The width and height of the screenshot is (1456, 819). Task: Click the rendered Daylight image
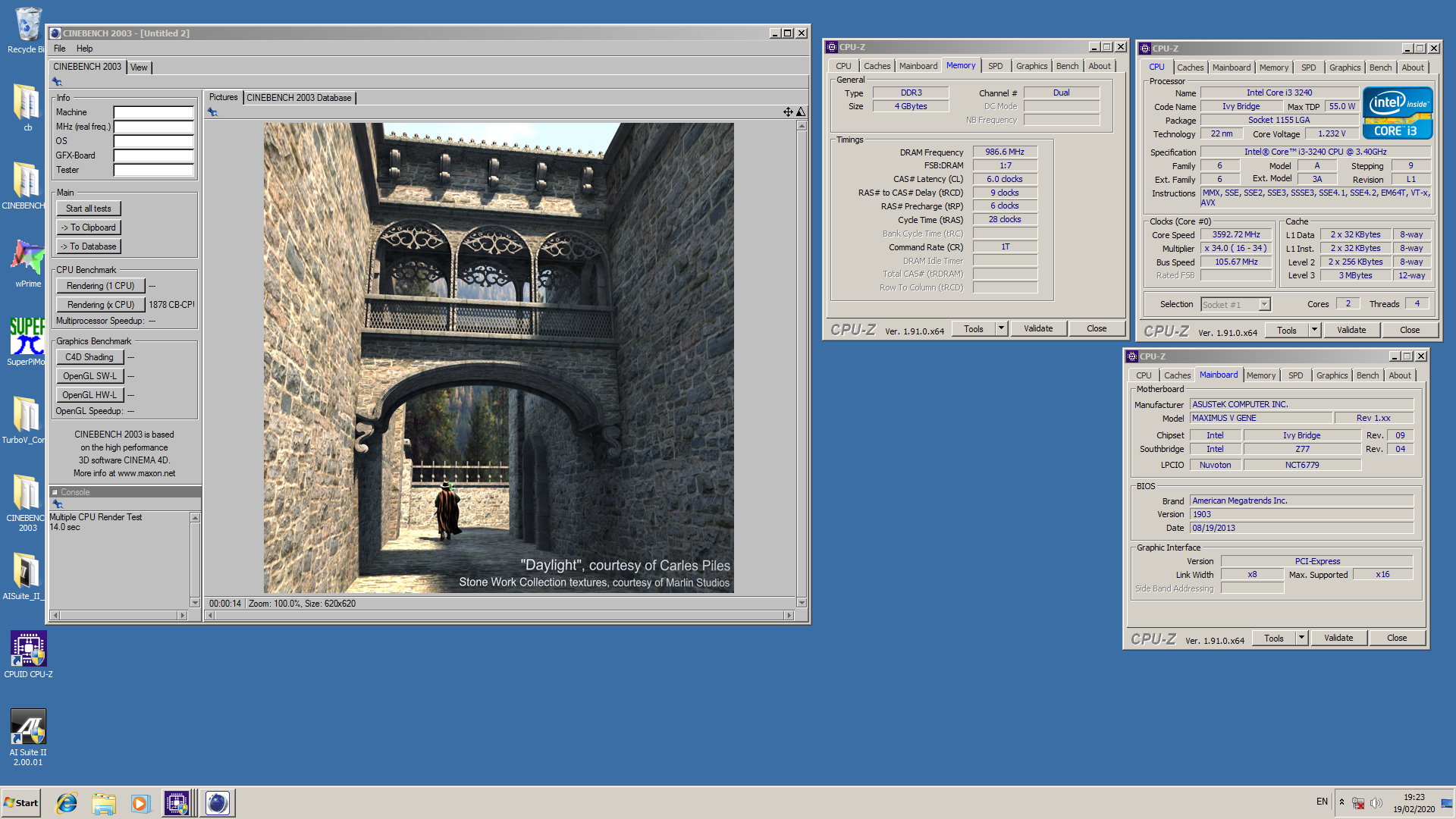click(498, 358)
